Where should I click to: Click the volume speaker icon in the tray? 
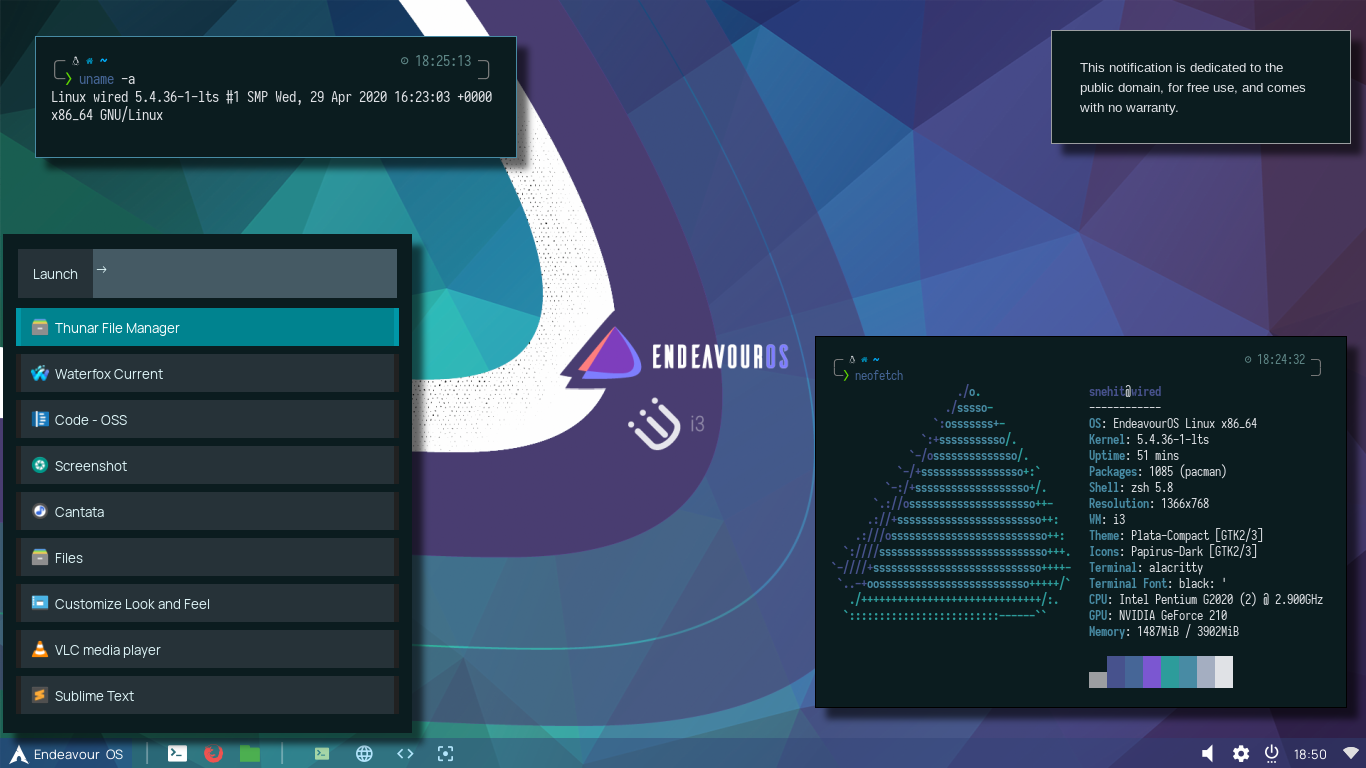point(1208,754)
